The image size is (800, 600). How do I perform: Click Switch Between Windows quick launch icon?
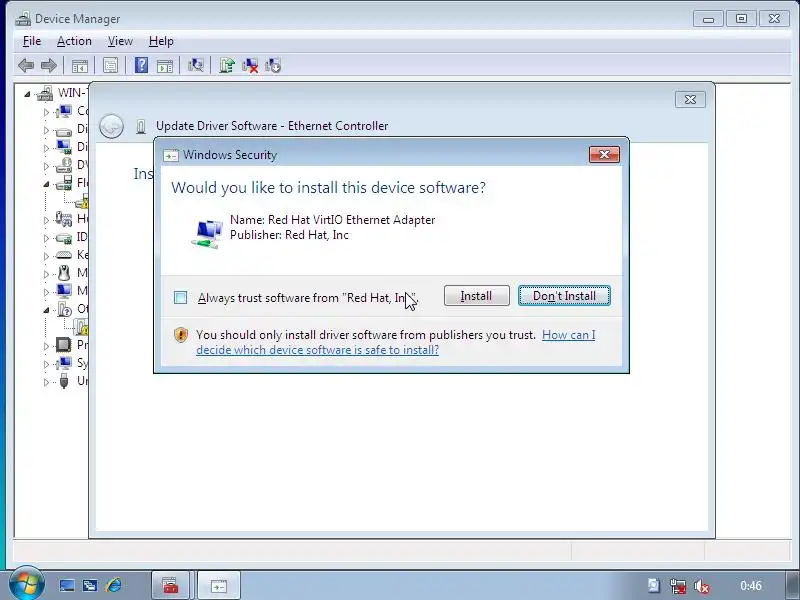pos(90,586)
